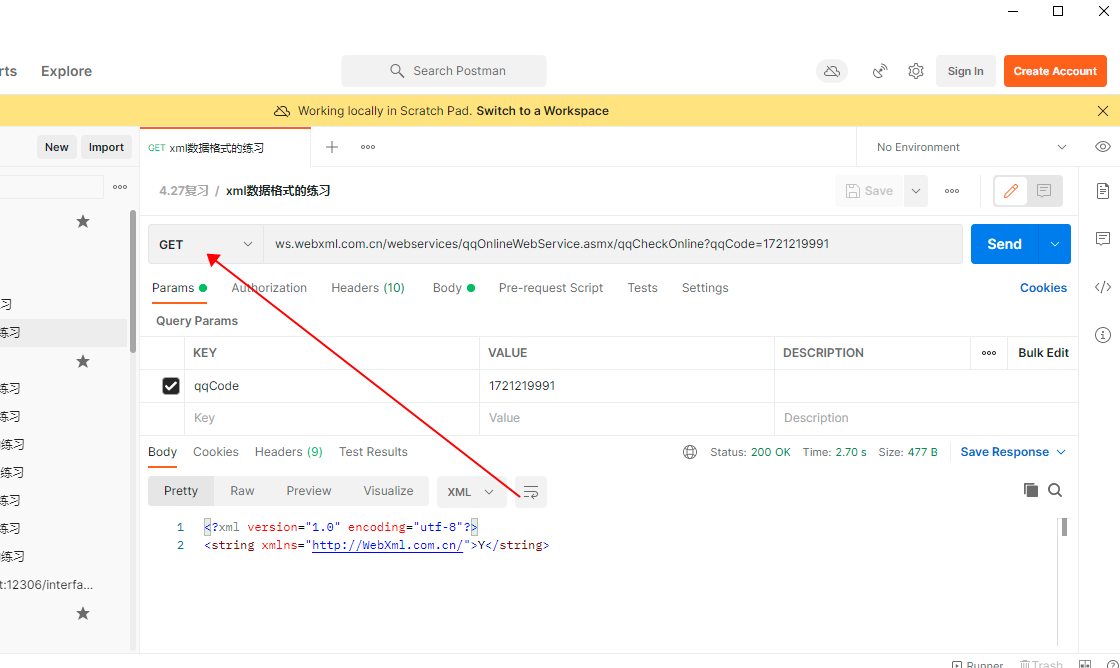Screen dimensions: 1120x668
Task: Click the request URL field
Action: [x=613, y=244]
